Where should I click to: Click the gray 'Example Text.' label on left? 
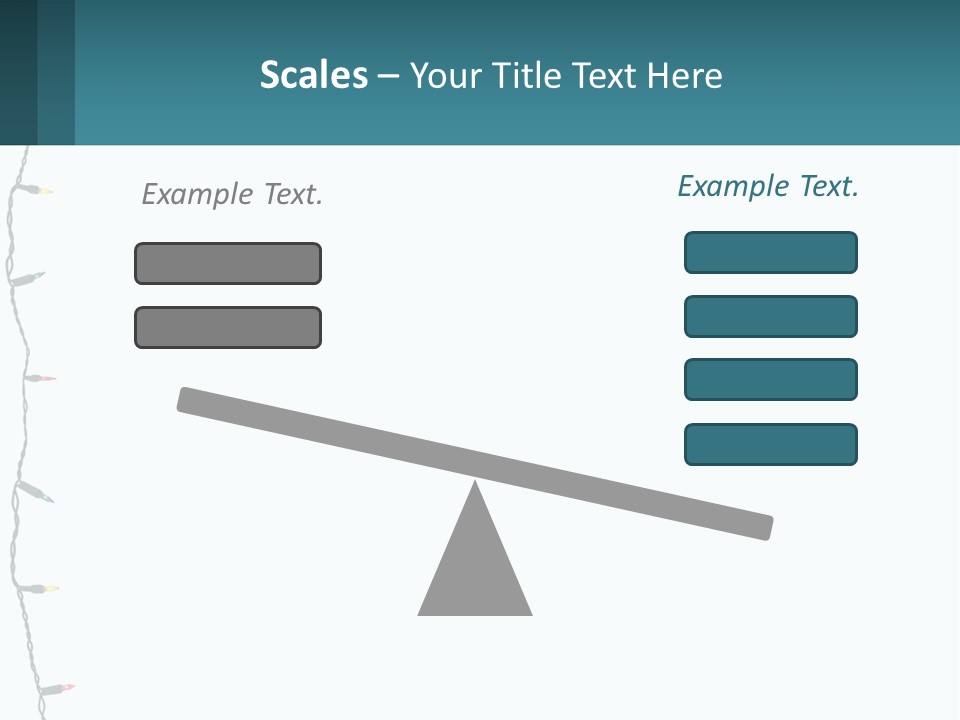[x=232, y=195]
